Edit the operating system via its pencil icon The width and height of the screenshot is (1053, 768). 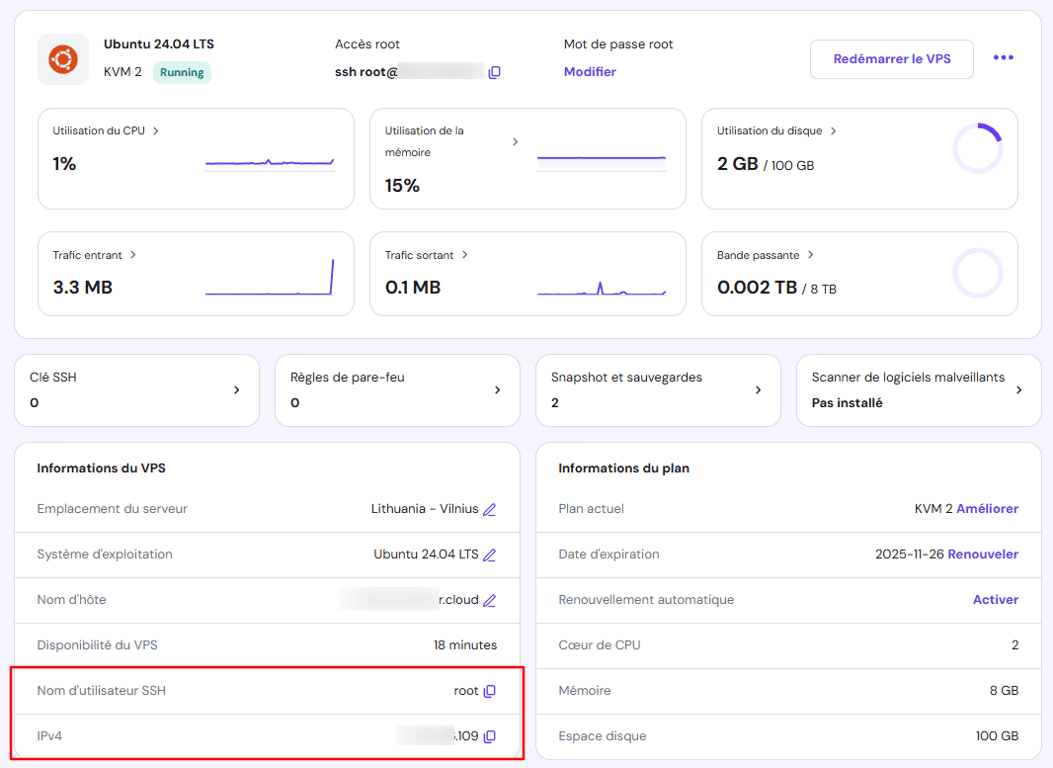[x=489, y=554]
